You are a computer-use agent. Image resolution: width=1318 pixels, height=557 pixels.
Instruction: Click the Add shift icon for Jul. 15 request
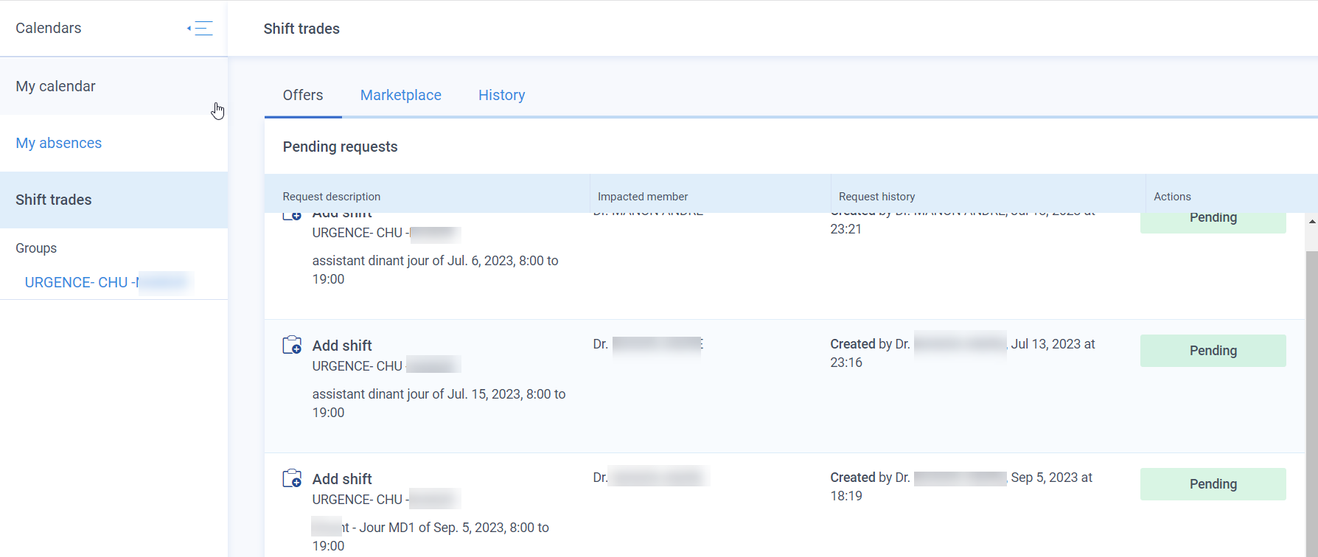tap(292, 345)
